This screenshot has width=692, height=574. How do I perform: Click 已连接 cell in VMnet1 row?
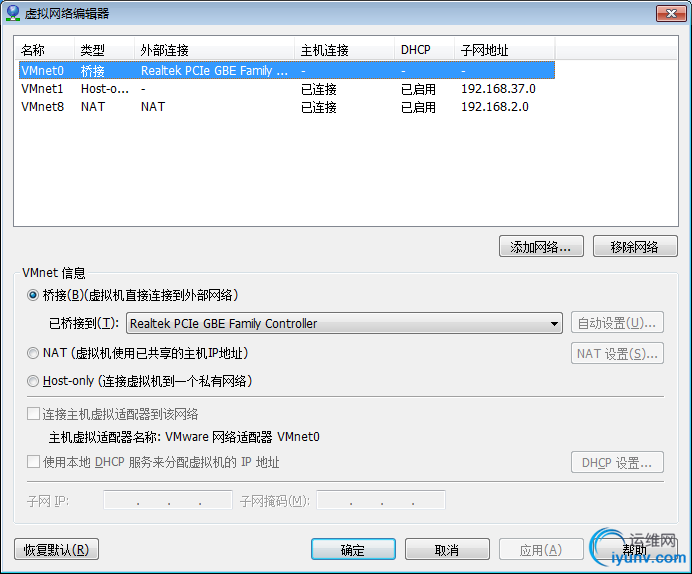tap(319, 89)
